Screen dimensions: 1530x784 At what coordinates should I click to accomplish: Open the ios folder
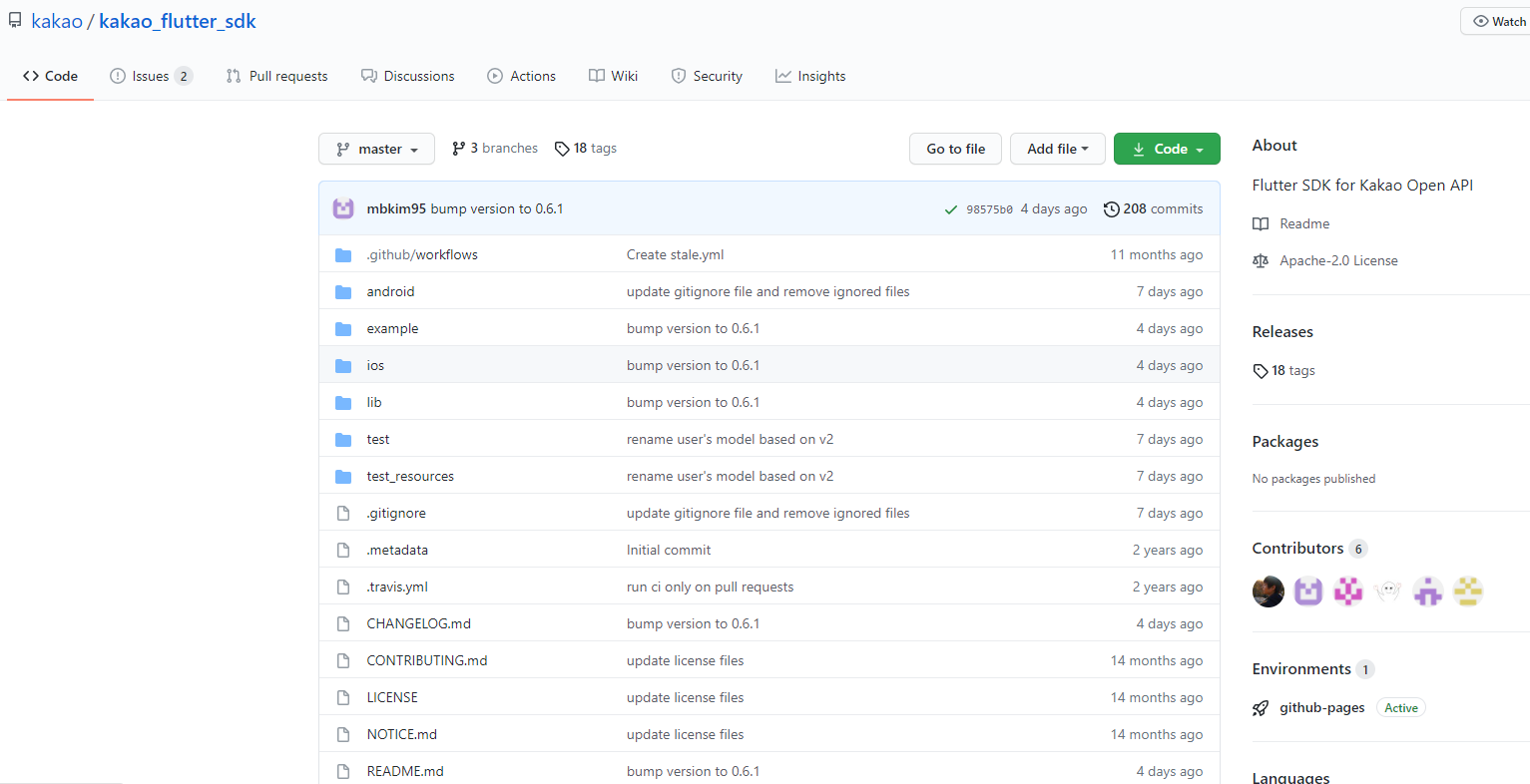[x=375, y=365]
